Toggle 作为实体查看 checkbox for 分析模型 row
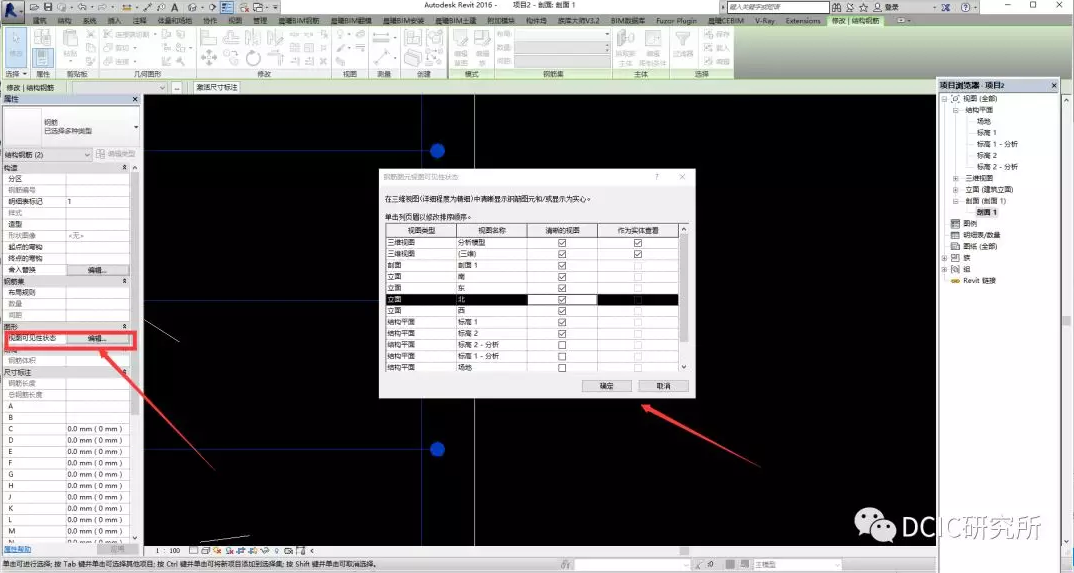This screenshot has width=1074, height=573. (638, 242)
